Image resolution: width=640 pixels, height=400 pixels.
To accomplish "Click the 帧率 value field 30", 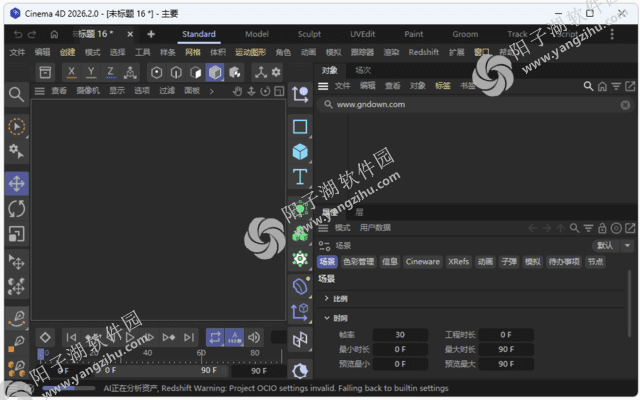I will [x=400, y=335].
